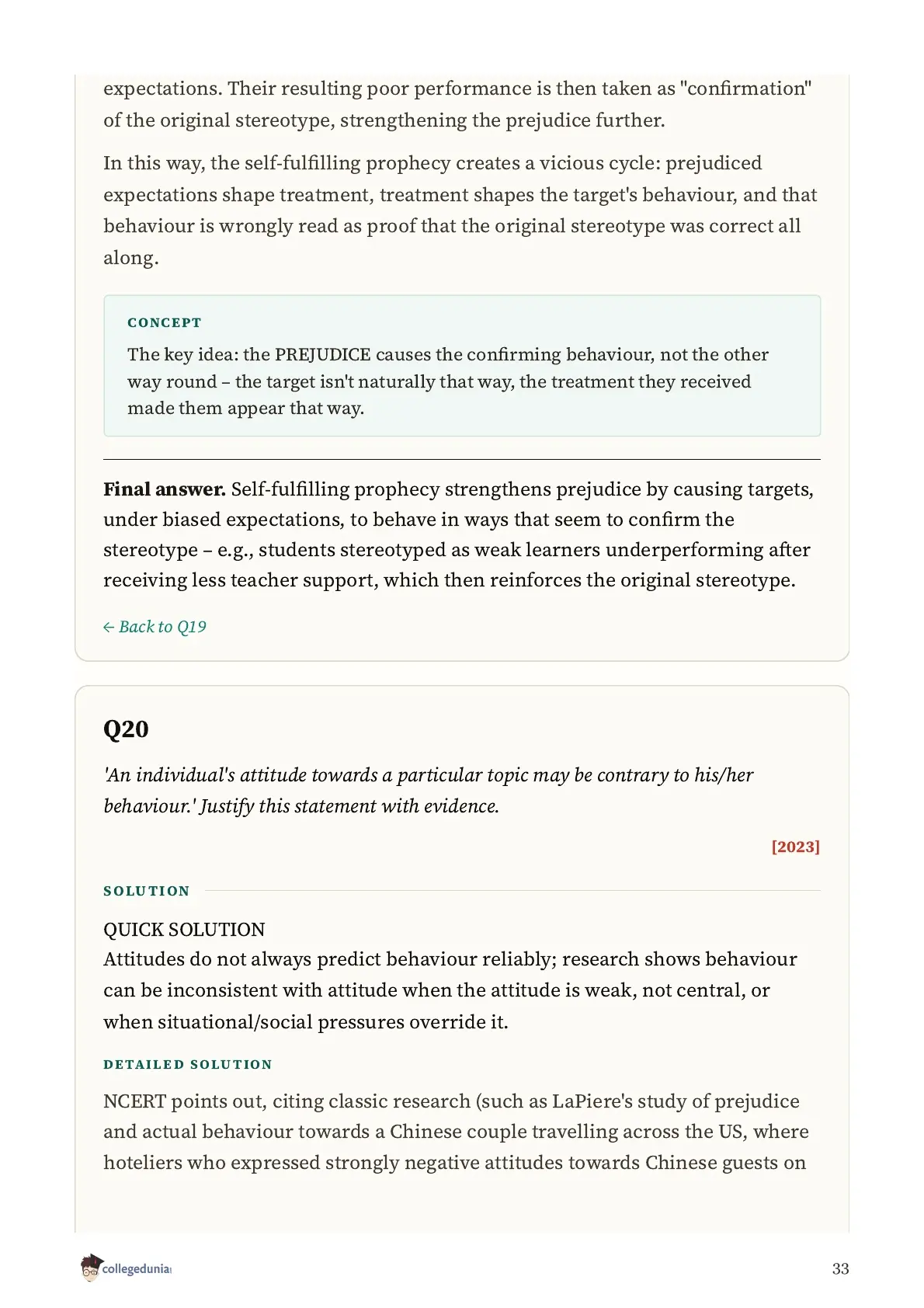This screenshot has height=1308, width=924.
Task: Click the bold Final answer label
Action: tap(165, 489)
